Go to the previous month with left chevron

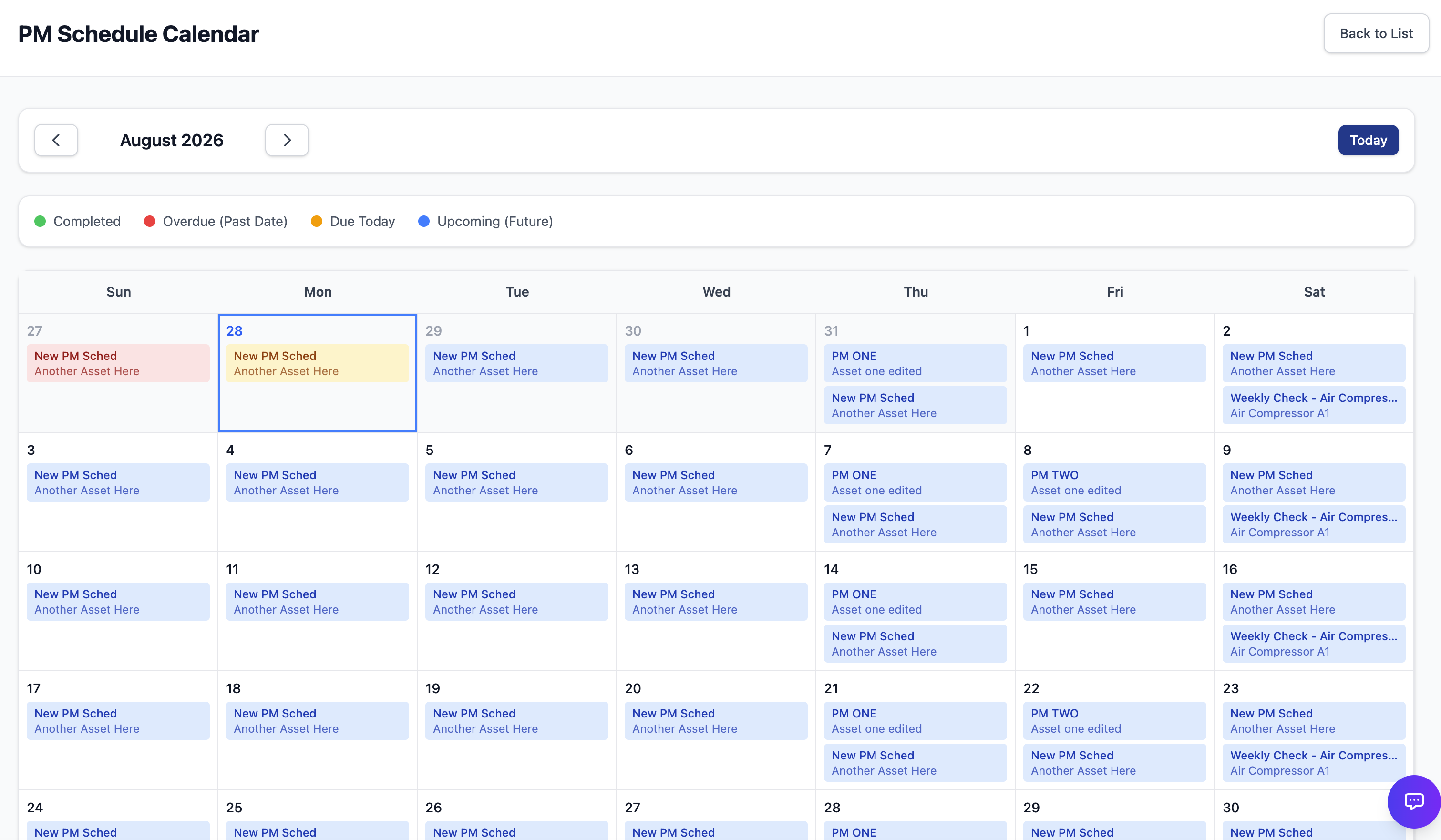tap(56, 140)
